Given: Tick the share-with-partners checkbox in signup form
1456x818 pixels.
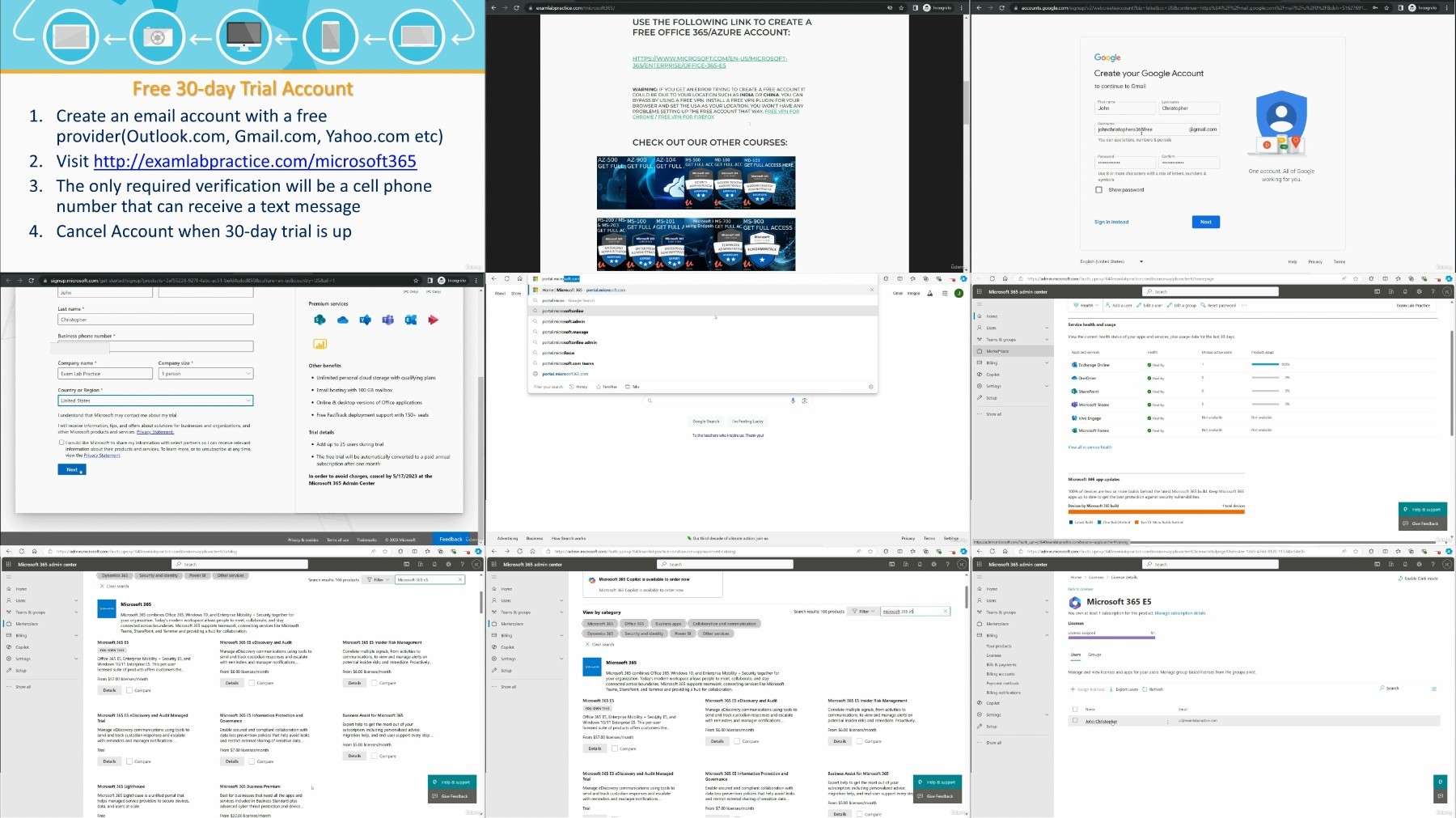Looking at the screenshot, I should click(x=61, y=443).
